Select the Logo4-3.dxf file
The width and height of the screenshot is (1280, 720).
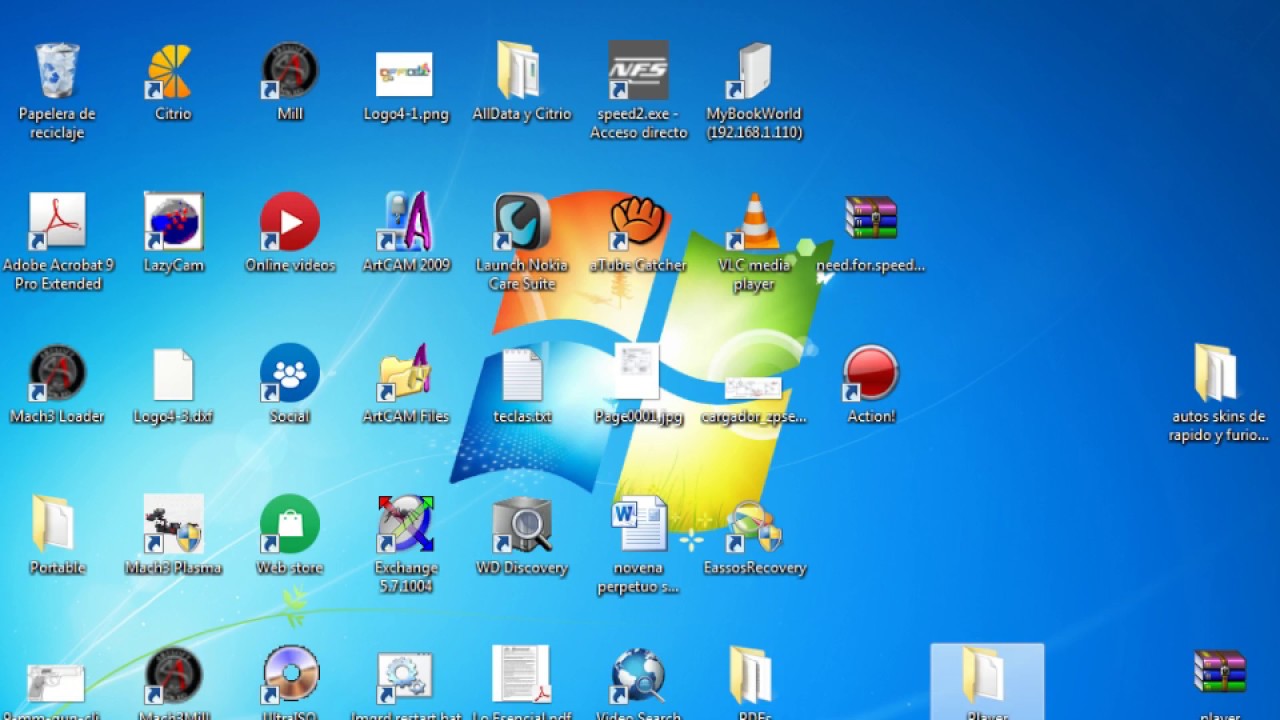[173, 375]
